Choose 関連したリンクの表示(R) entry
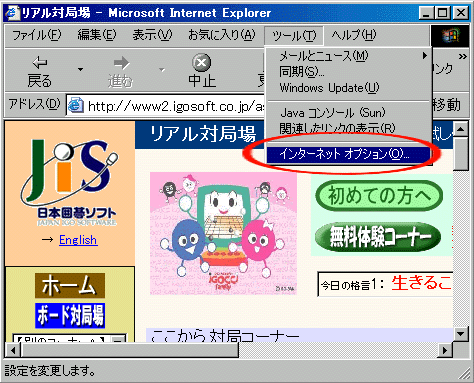Viewport: 474px width, 383px height. click(x=348, y=128)
